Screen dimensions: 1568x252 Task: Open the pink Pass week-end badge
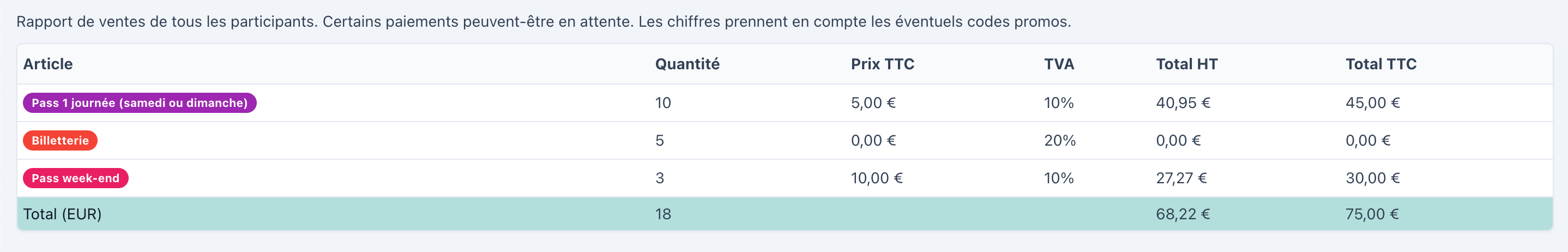75,178
